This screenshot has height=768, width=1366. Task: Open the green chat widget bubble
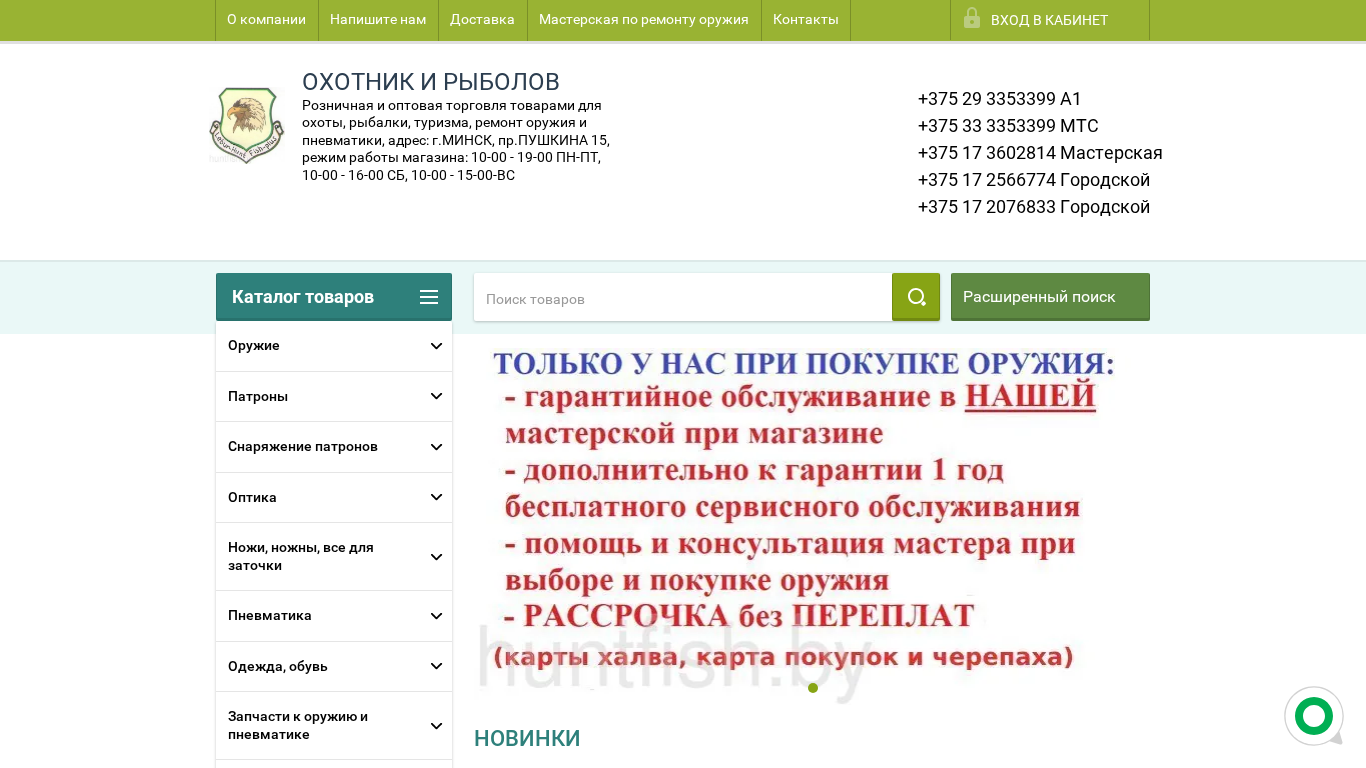[x=1314, y=716]
